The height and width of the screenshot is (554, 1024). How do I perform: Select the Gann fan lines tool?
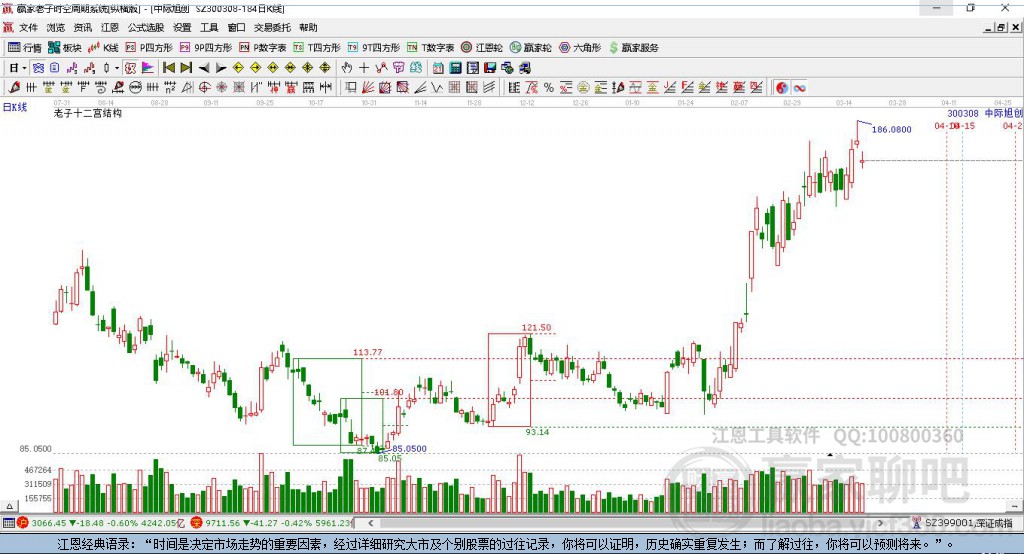[368, 87]
